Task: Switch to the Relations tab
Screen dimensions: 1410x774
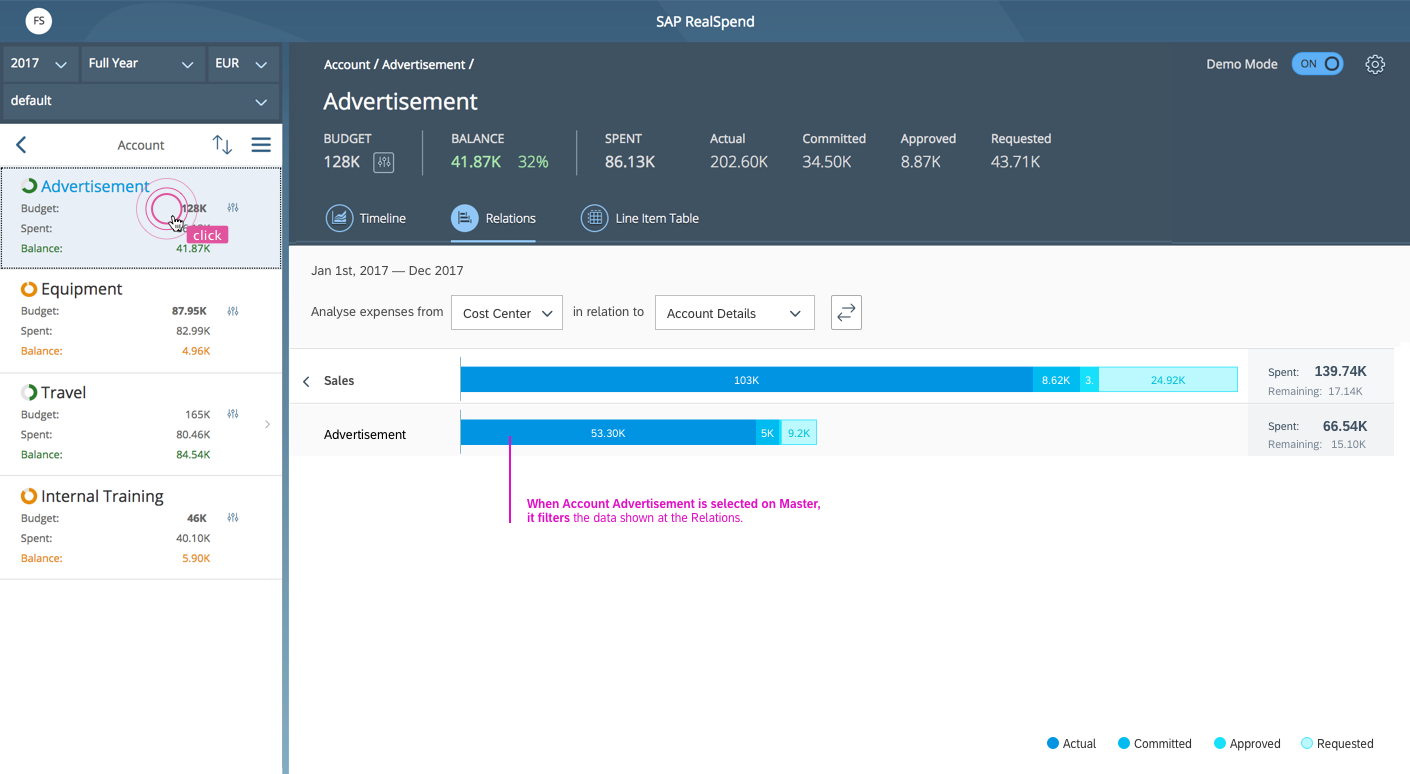Action: [493, 218]
